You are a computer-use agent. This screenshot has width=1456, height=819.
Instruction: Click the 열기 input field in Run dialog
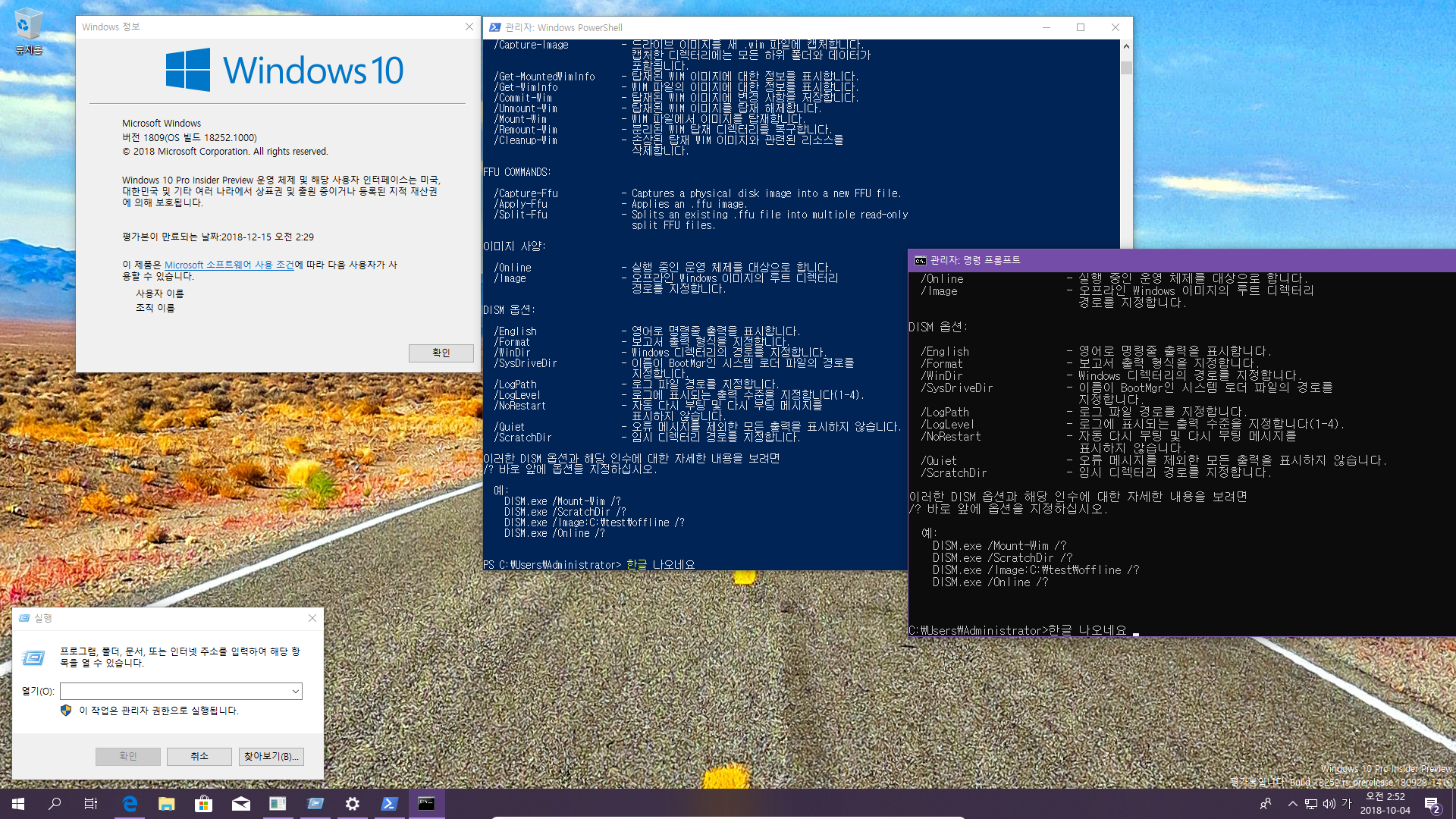pyautogui.click(x=175, y=691)
